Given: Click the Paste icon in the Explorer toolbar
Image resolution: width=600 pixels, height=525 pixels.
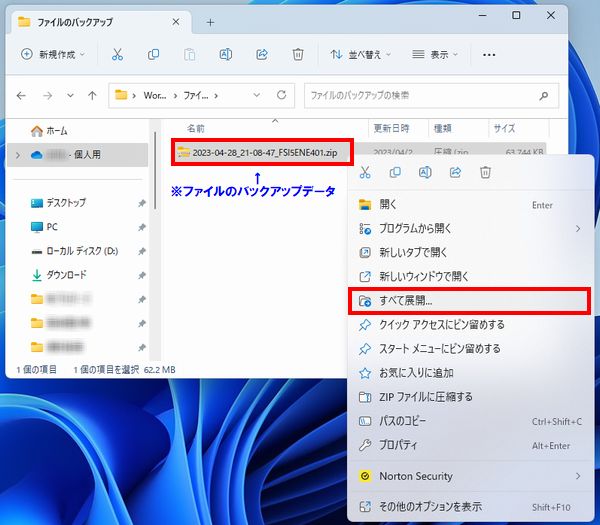Looking at the screenshot, I should pos(189,55).
